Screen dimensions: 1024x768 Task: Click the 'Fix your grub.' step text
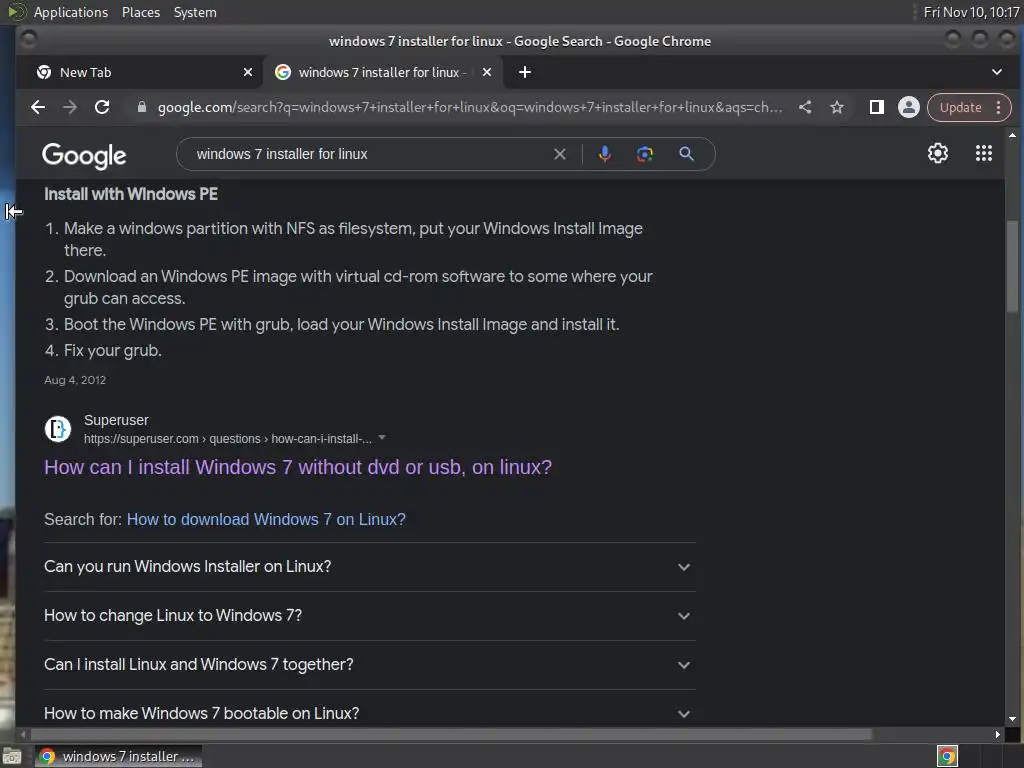tap(112, 351)
